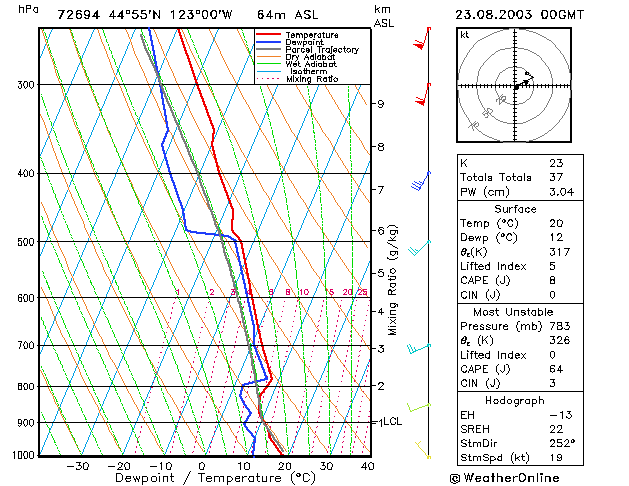The image size is (629, 486).
Task: Click the vertical 'Mixing Ratio (g/kg)' label
Action: 392,280
